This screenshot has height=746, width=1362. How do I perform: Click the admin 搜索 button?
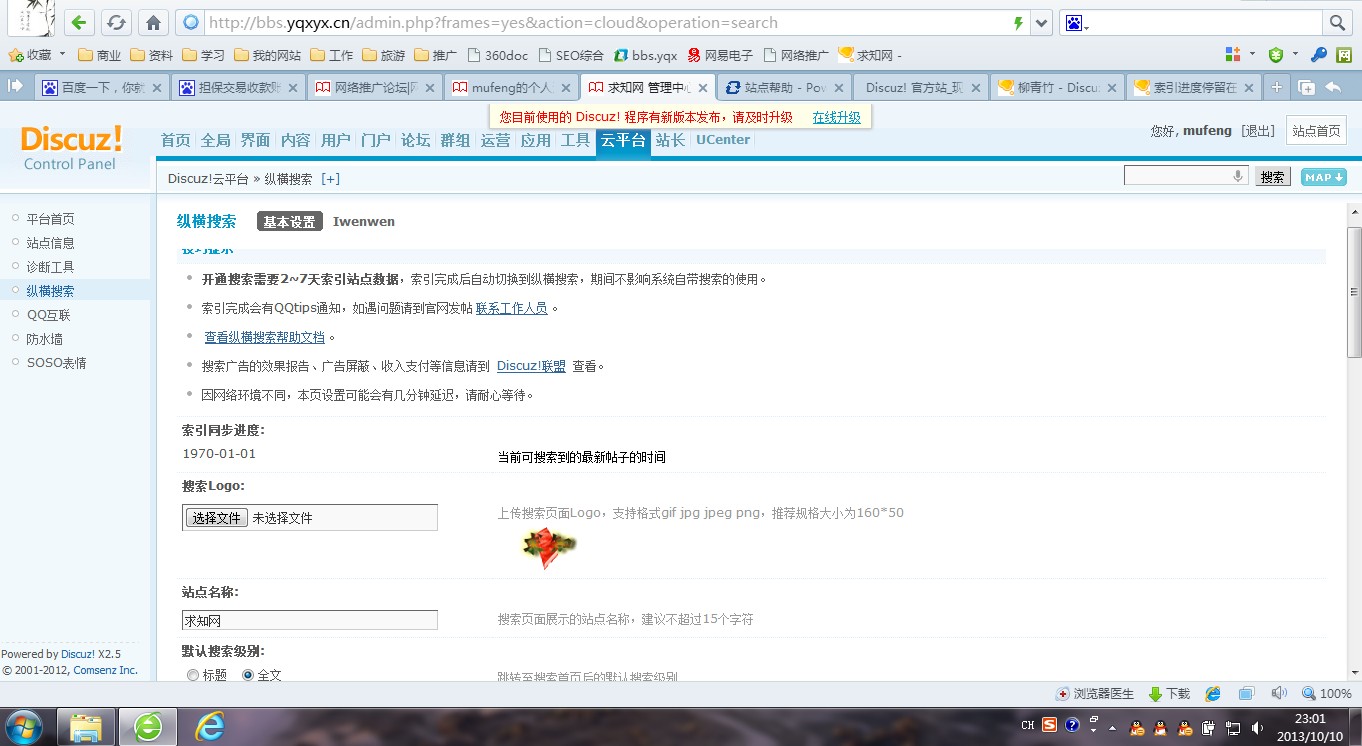click(1273, 177)
